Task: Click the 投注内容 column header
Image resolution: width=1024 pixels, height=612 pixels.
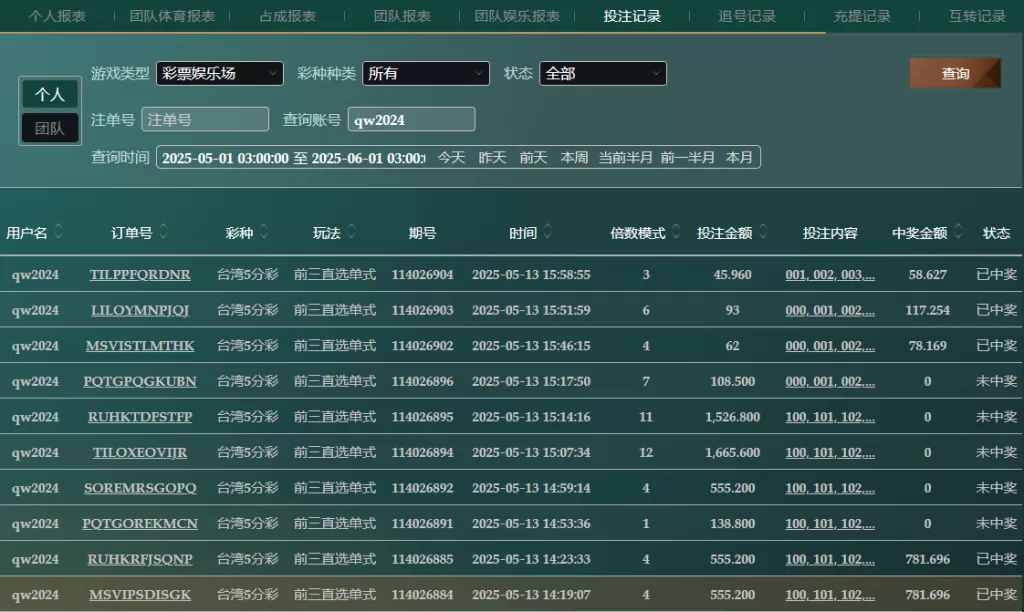Action: [829, 233]
